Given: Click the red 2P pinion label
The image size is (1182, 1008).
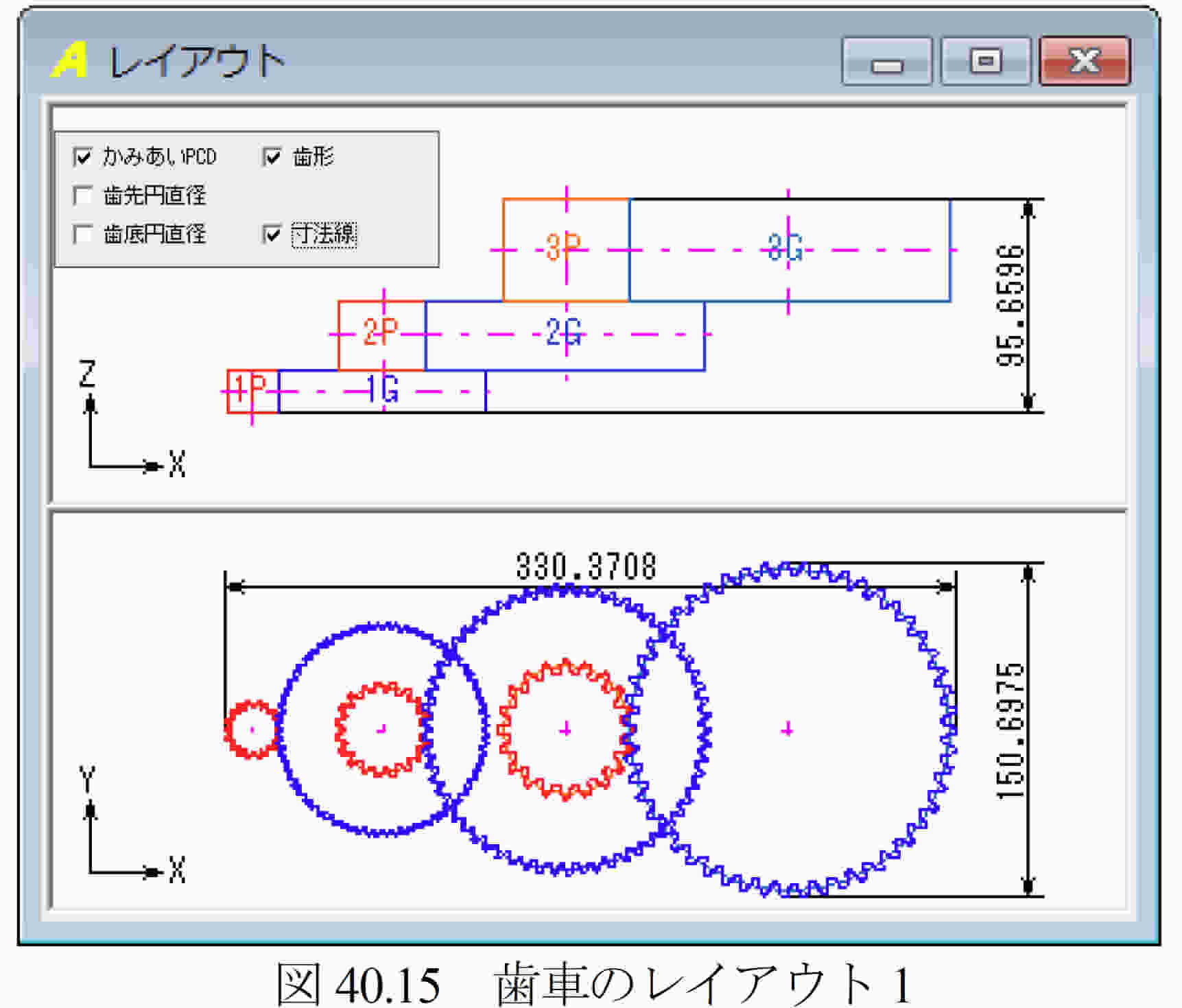Looking at the screenshot, I should (x=380, y=333).
